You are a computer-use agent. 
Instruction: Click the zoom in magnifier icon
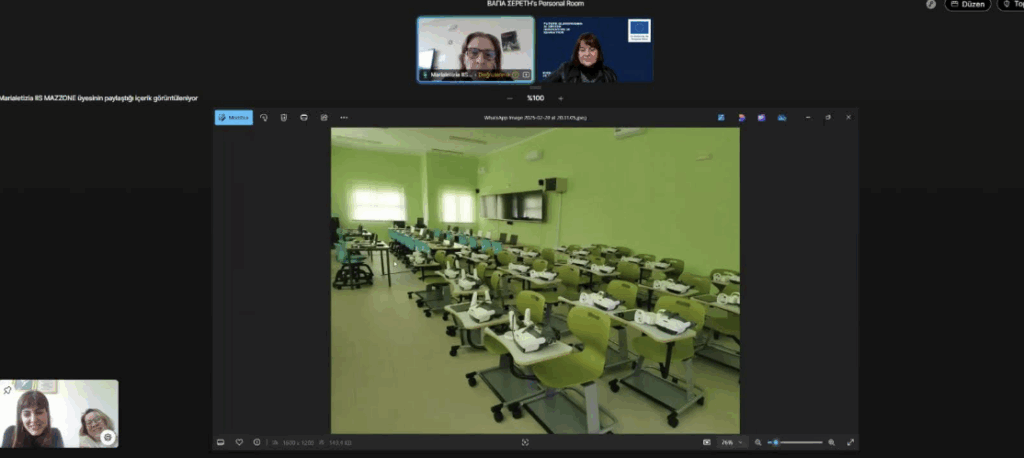pos(831,442)
